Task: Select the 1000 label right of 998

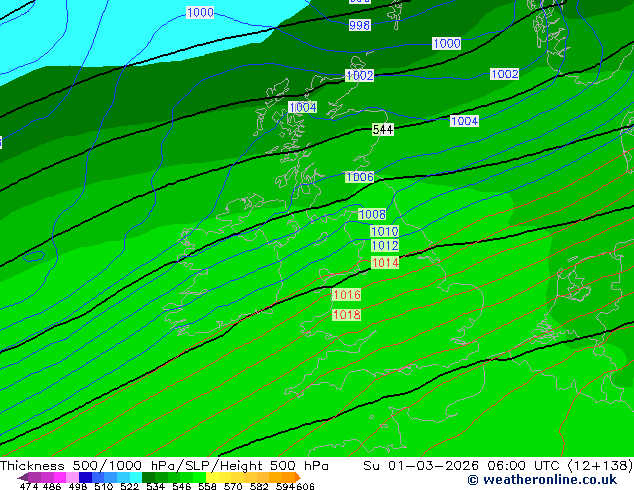Action: (x=446, y=43)
